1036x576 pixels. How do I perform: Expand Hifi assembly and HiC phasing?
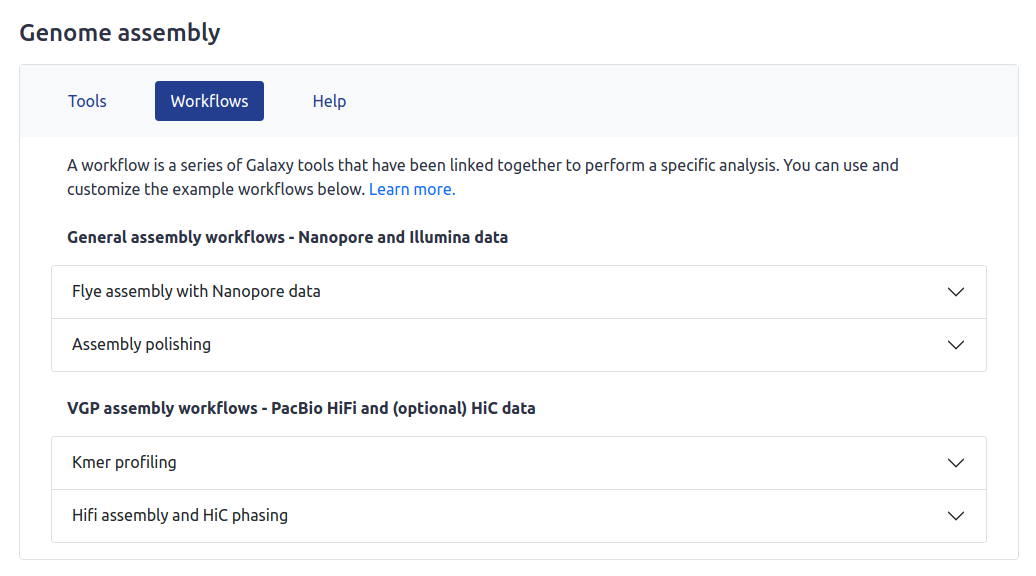tap(180, 516)
